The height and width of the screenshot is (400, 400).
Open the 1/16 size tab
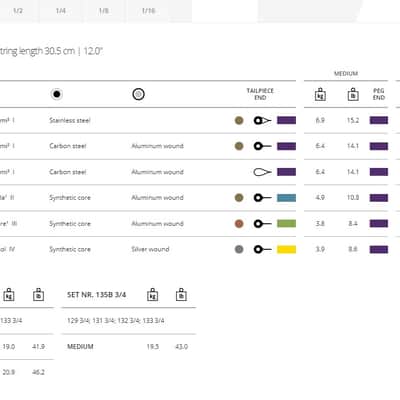[148, 11]
